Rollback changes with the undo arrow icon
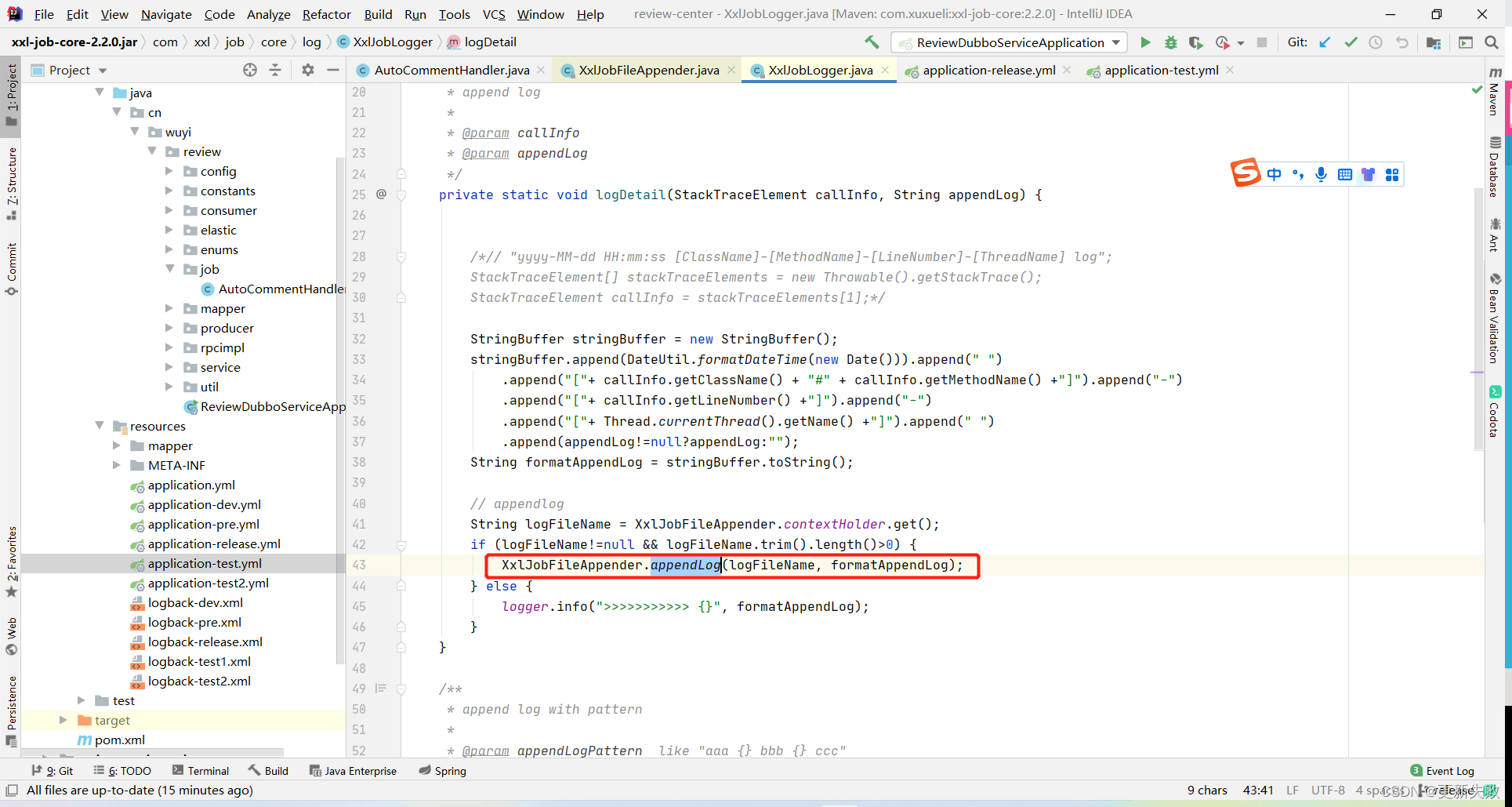The image size is (1512, 807). tap(1402, 42)
